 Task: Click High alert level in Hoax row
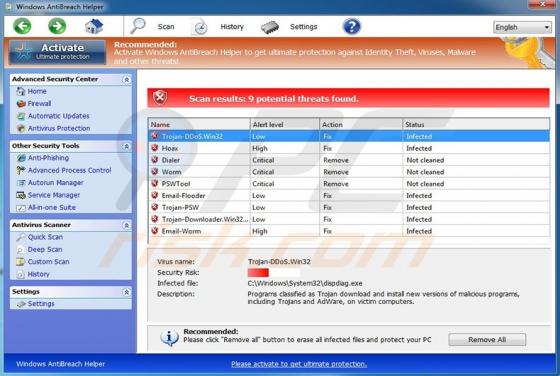pyautogui.click(x=260, y=148)
